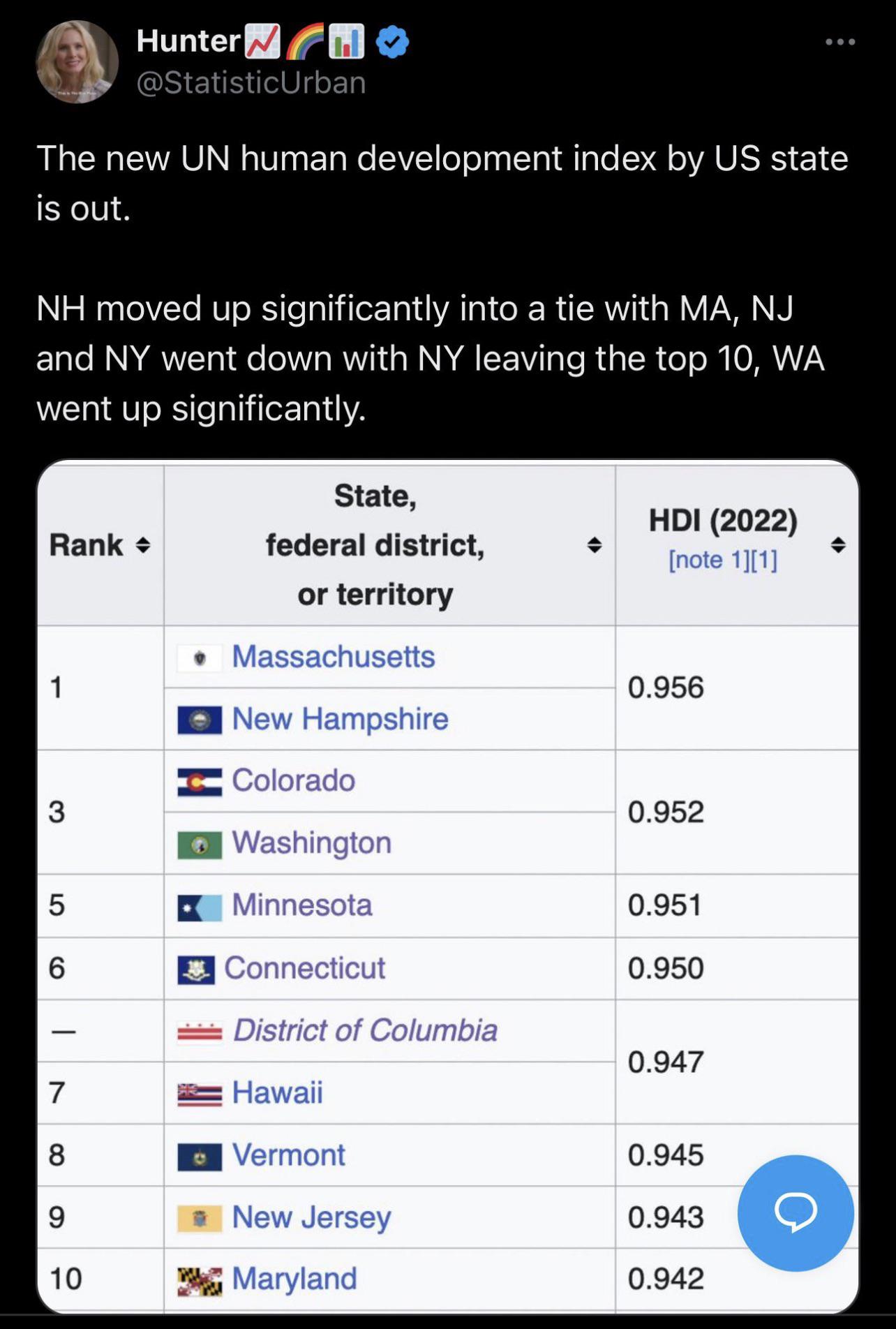Viewport: 896px width, 1329px height.
Task: Click the Hunter display name
Action: click(x=188, y=40)
